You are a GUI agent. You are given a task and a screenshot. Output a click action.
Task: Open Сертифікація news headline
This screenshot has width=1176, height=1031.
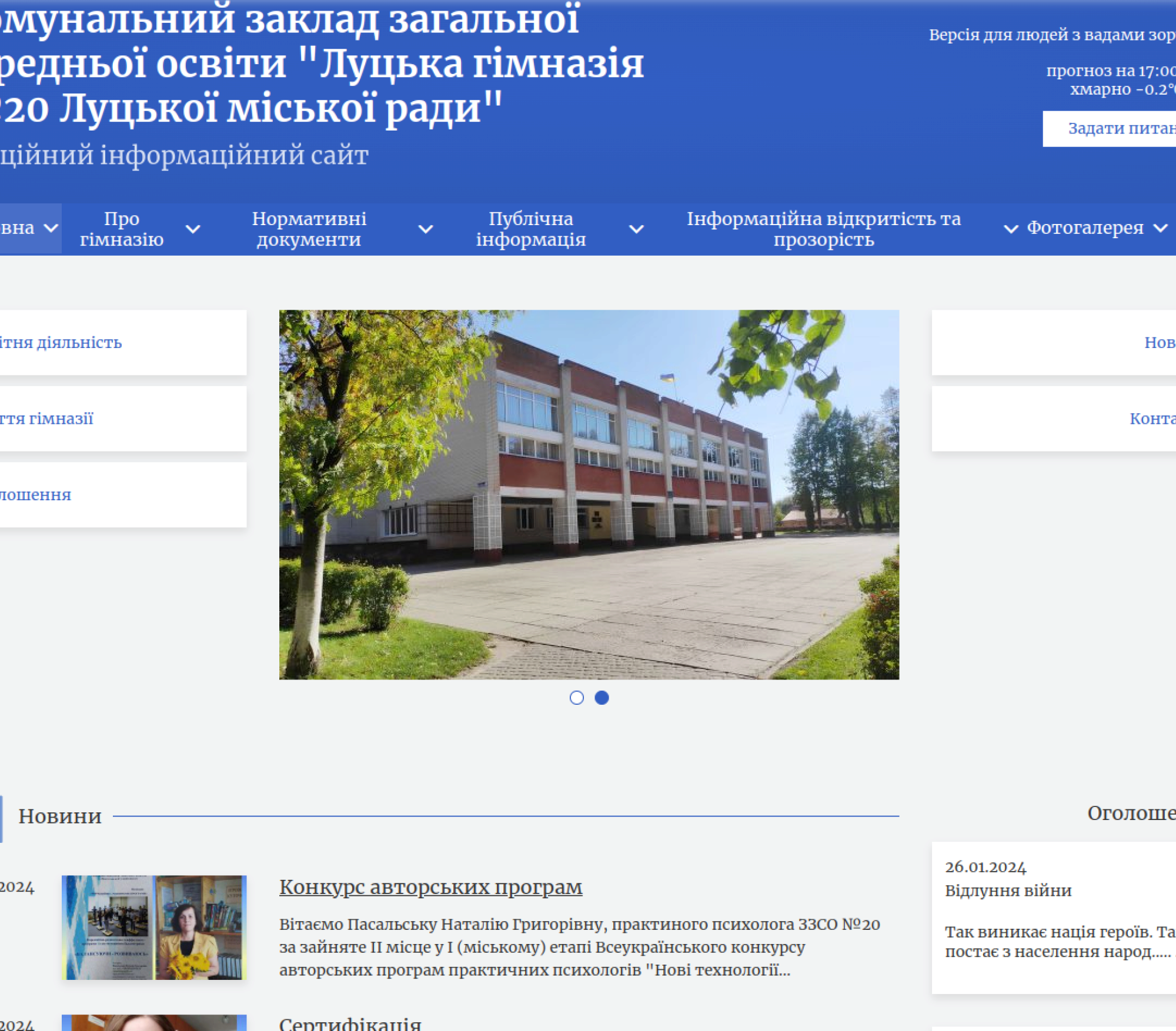pos(350,1023)
